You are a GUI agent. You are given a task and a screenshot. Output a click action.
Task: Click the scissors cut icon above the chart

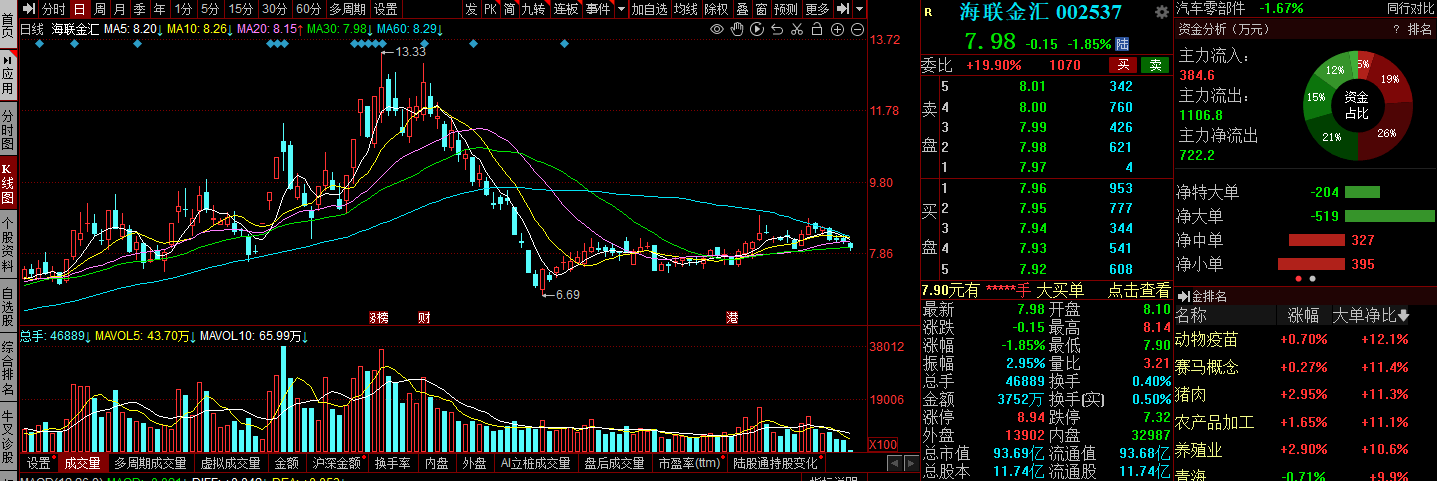tap(797, 29)
